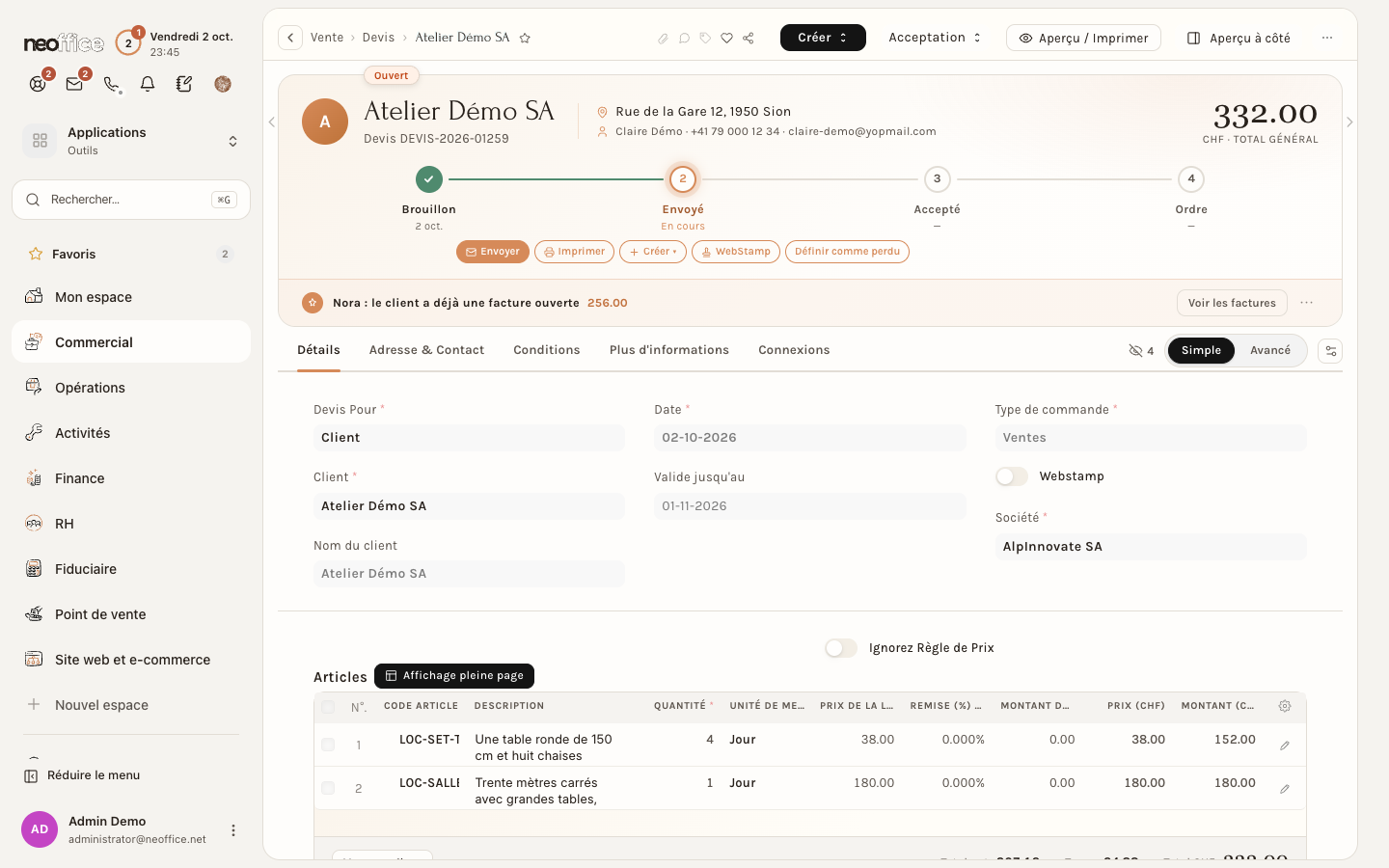Expand the orange-outlined Créer menu under the steps

click(653, 252)
